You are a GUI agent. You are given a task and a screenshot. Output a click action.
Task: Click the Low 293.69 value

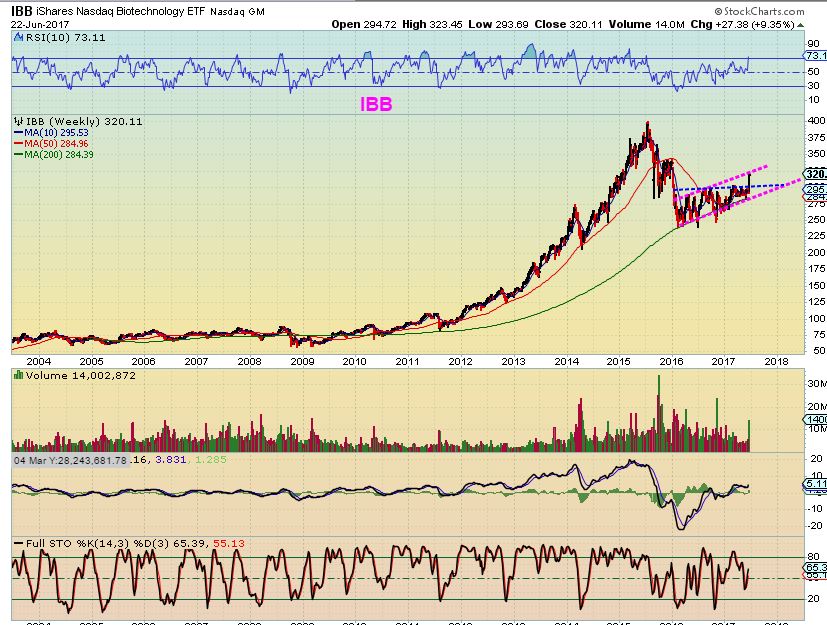coord(498,24)
